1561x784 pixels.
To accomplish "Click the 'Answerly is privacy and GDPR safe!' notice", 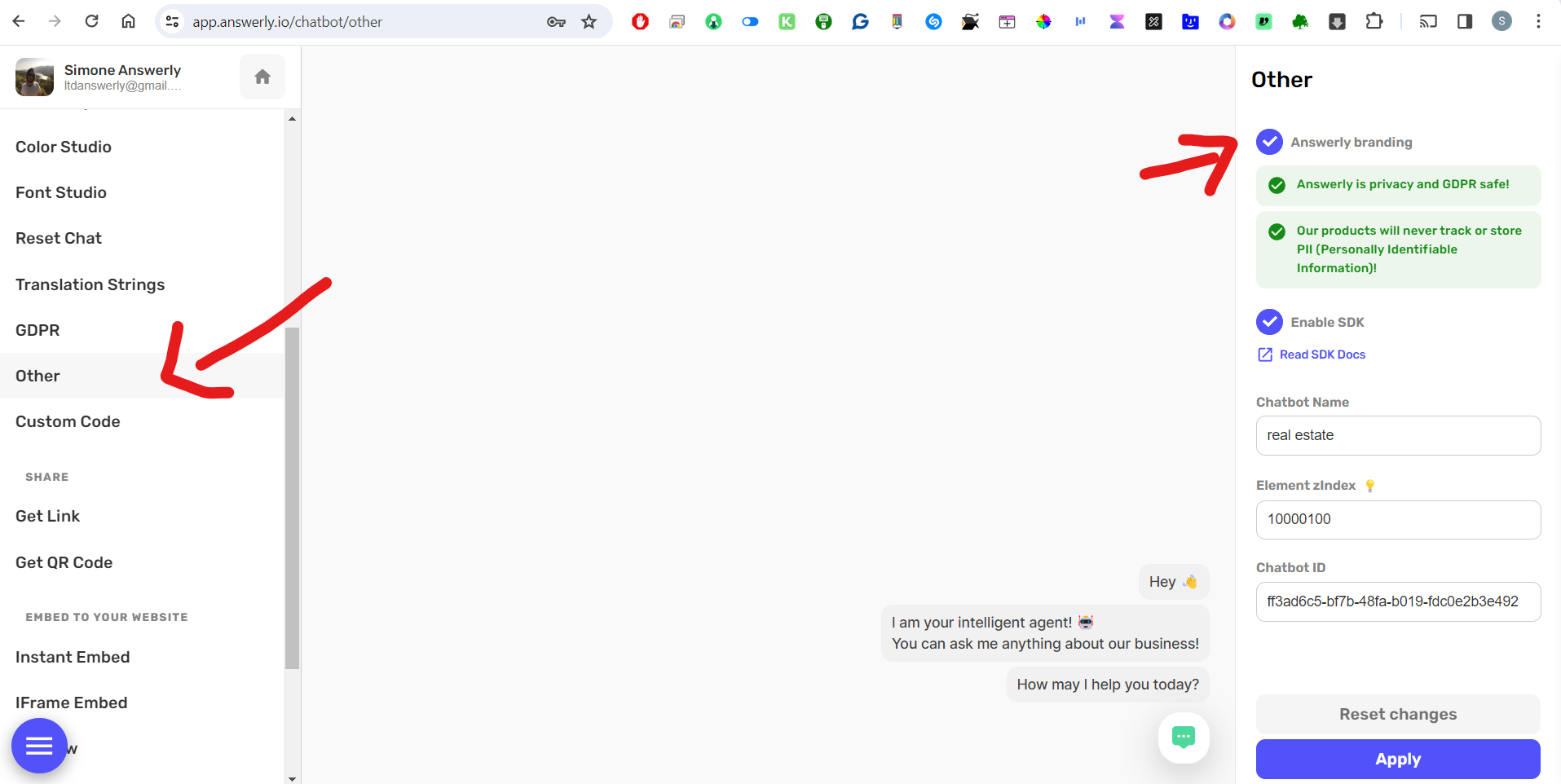I will point(1398,185).
